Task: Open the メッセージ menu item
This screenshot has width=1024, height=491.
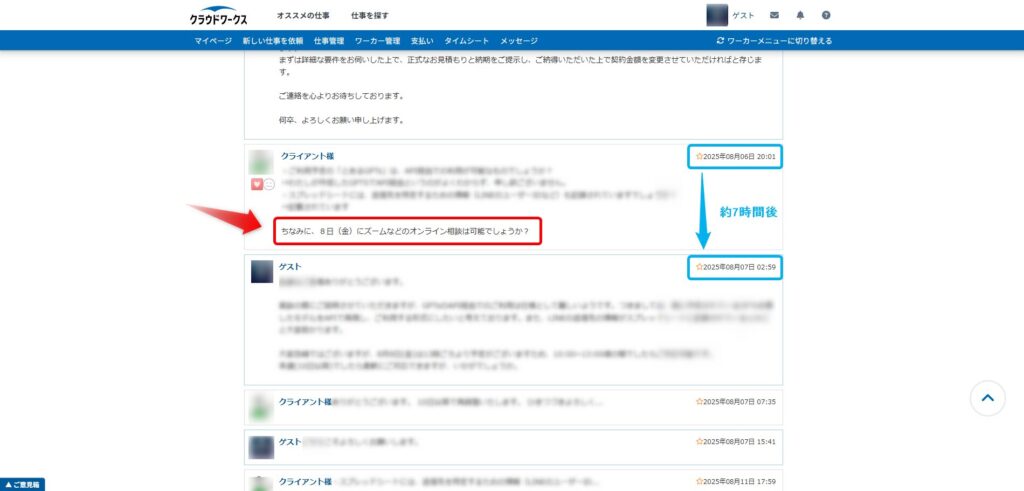Action: [x=519, y=41]
